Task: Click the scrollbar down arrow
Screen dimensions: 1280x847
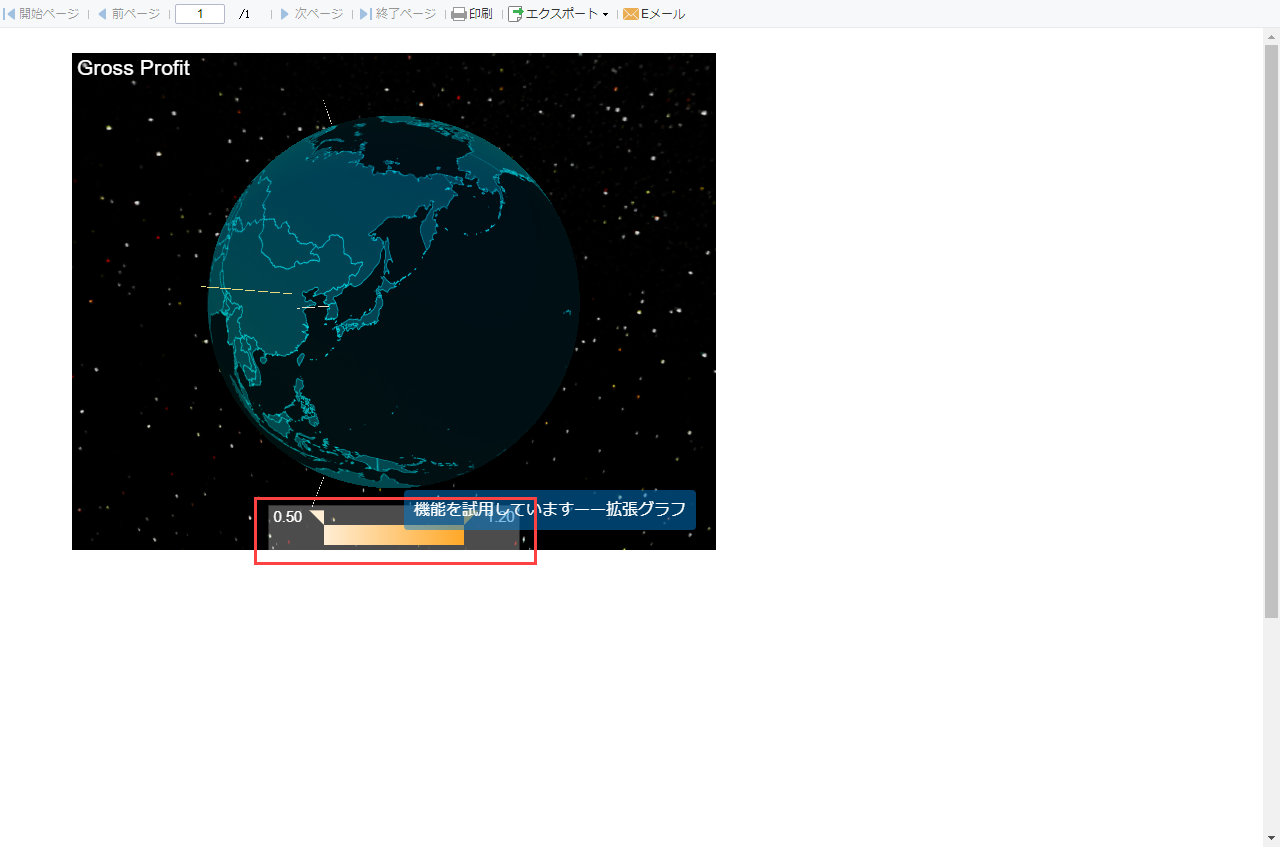Action: 1271,838
